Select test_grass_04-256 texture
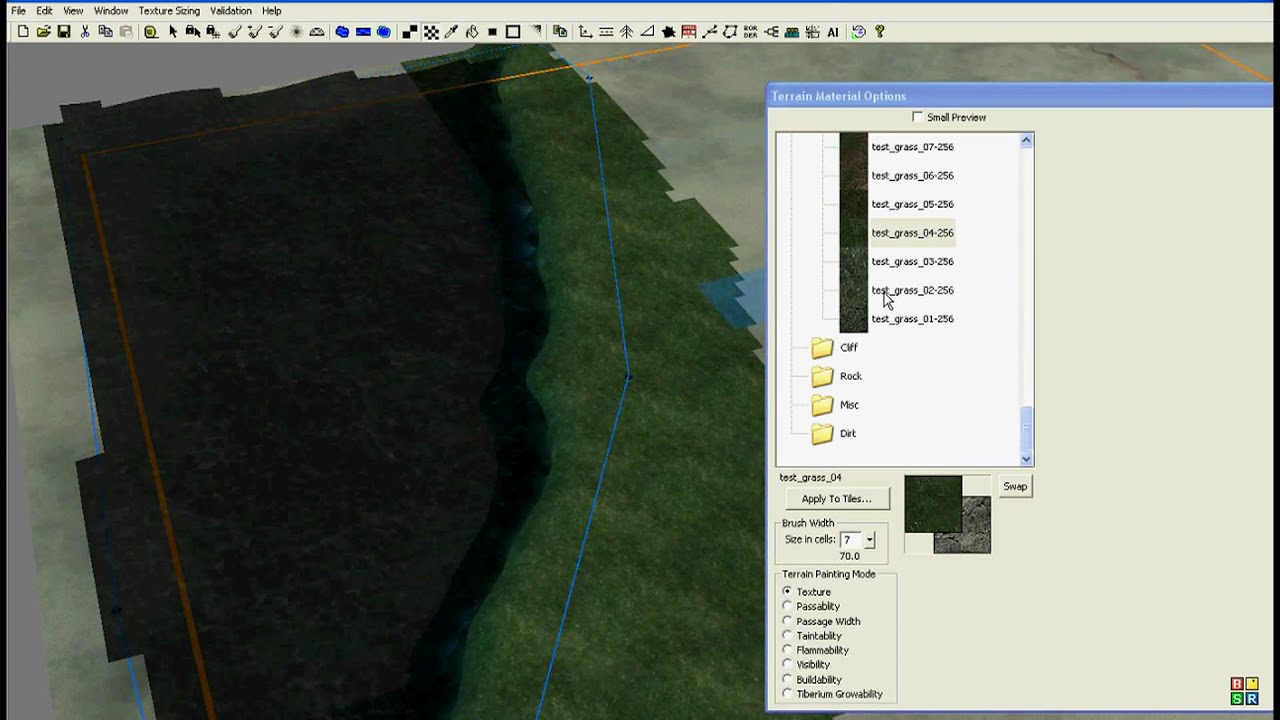Viewport: 1280px width, 720px height. [x=912, y=233]
